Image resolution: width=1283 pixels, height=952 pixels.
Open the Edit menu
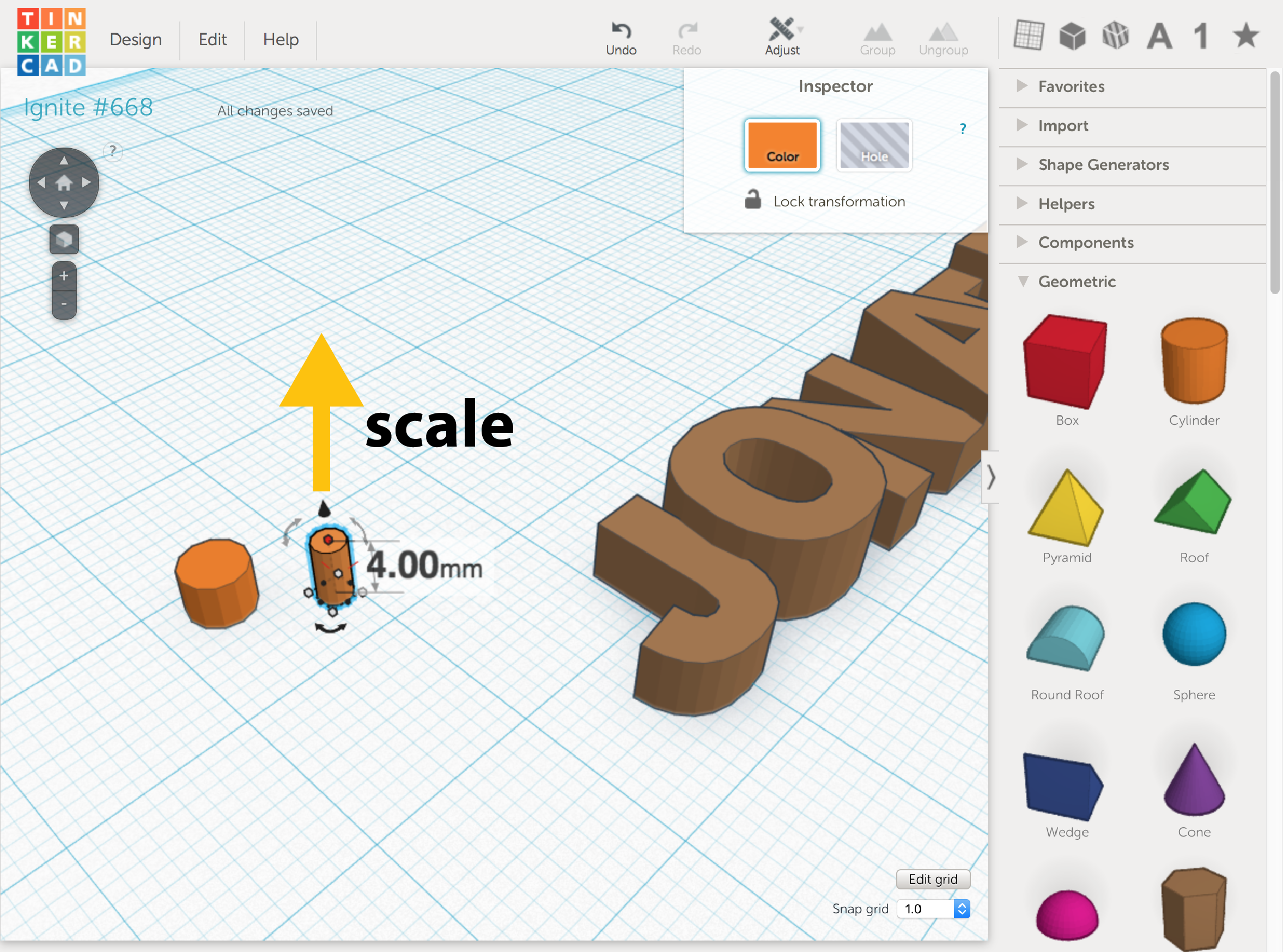(212, 39)
